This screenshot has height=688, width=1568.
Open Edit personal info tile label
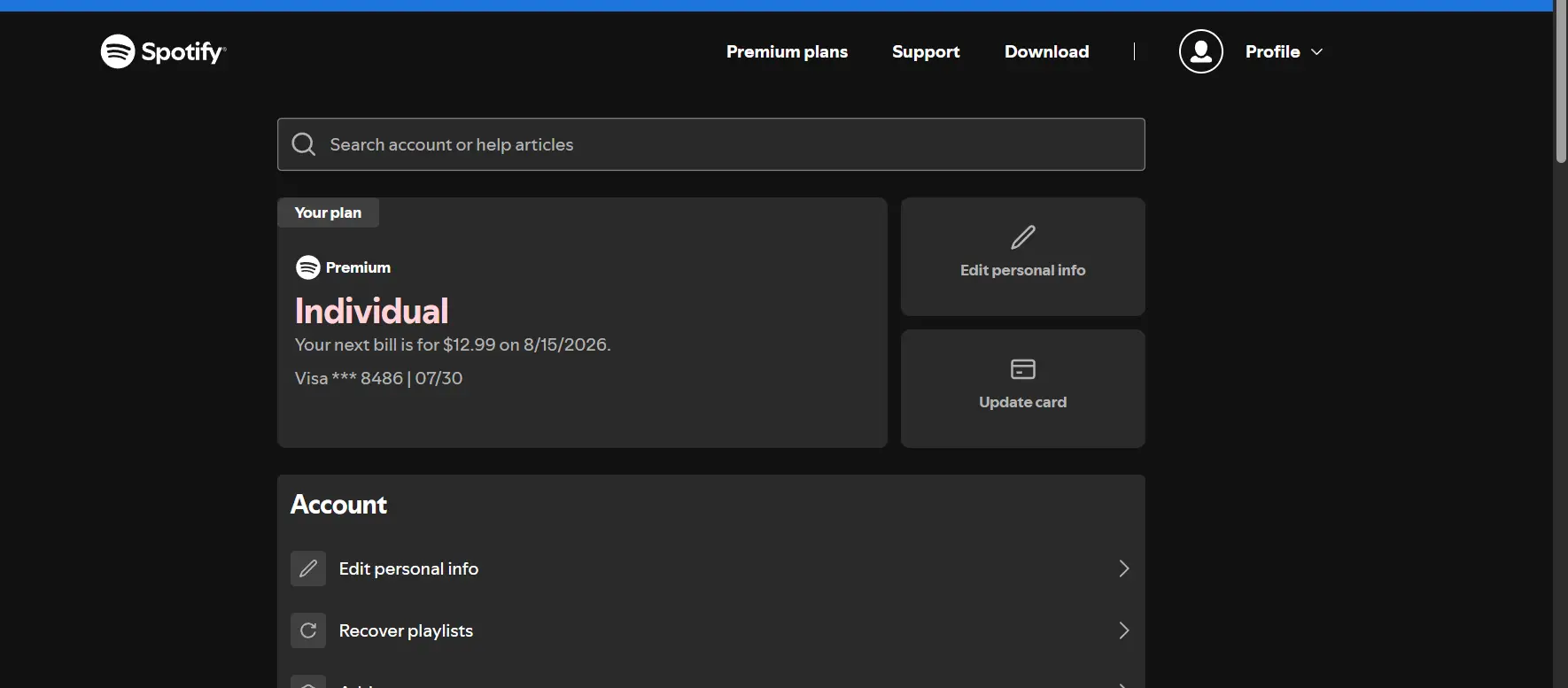(x=1023, y=270)
